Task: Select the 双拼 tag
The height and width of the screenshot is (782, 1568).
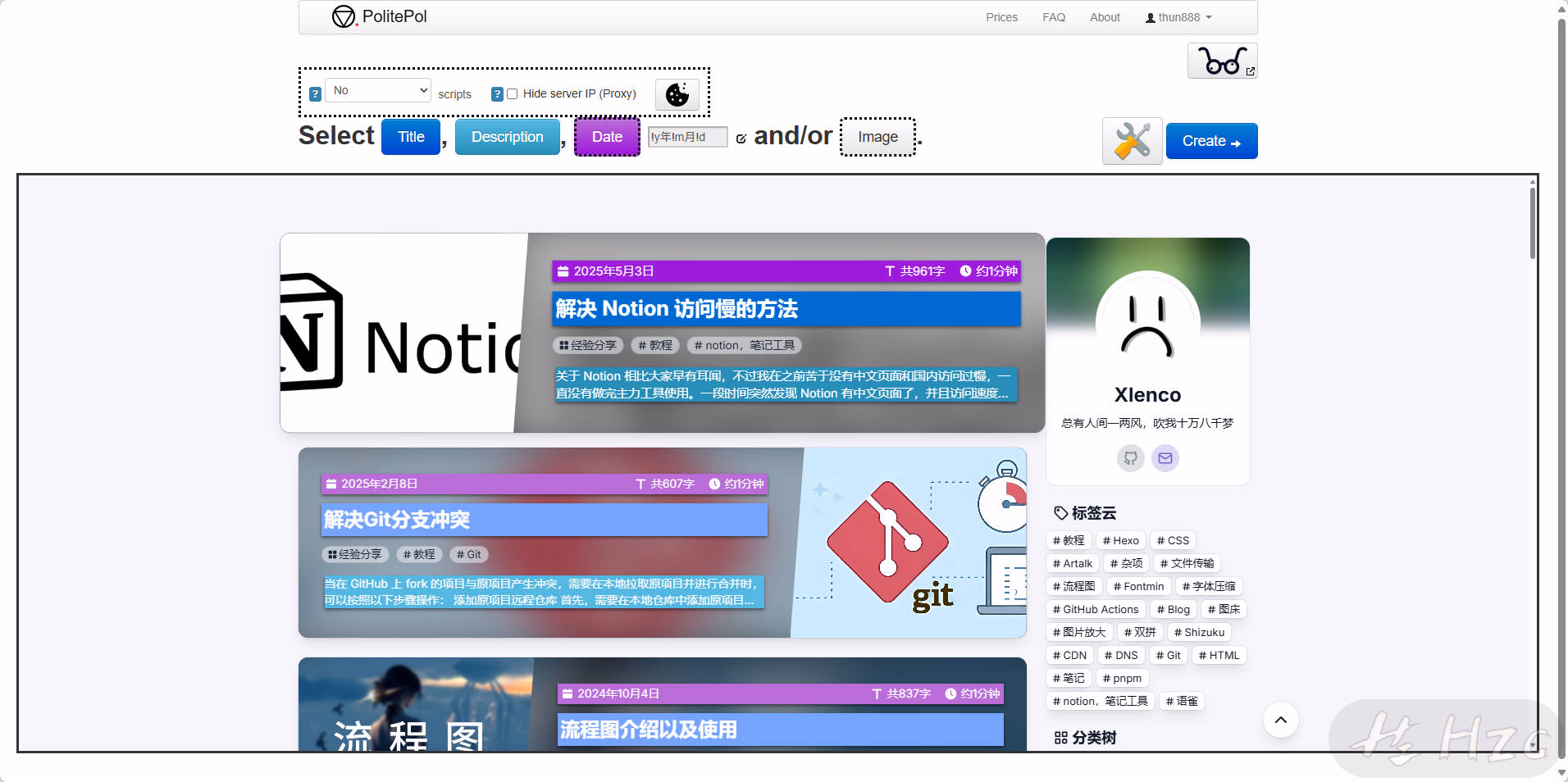Action: pos(1140,633)
